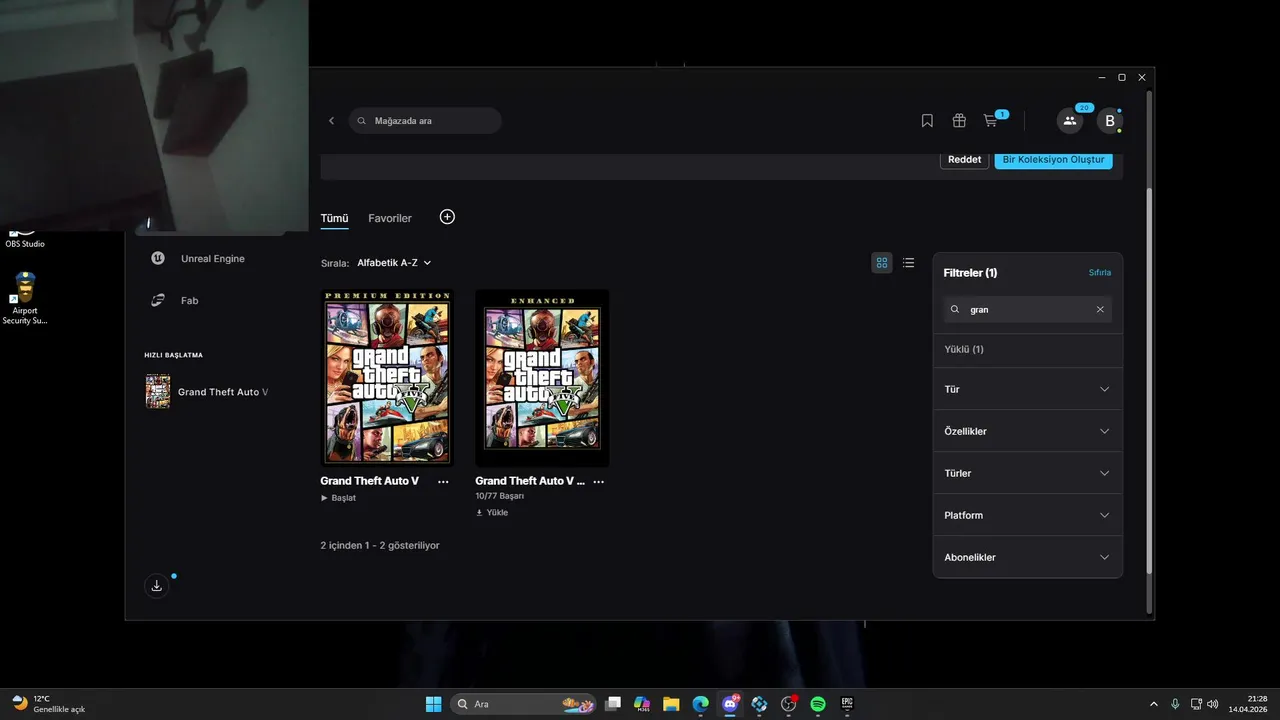This screenshot has height=720, width=1280.
Task: Open Epic Games Launcher on taskbar
Action: coord(847,704)
